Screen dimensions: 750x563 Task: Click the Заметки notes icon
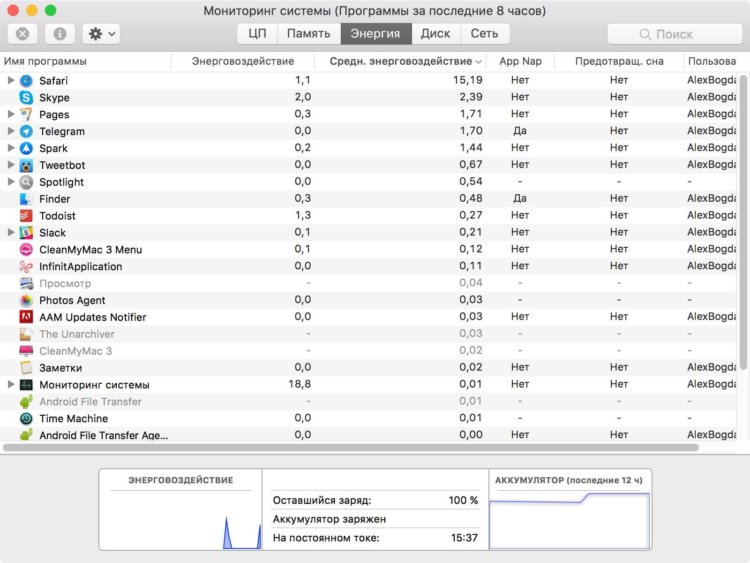point(26,368)
